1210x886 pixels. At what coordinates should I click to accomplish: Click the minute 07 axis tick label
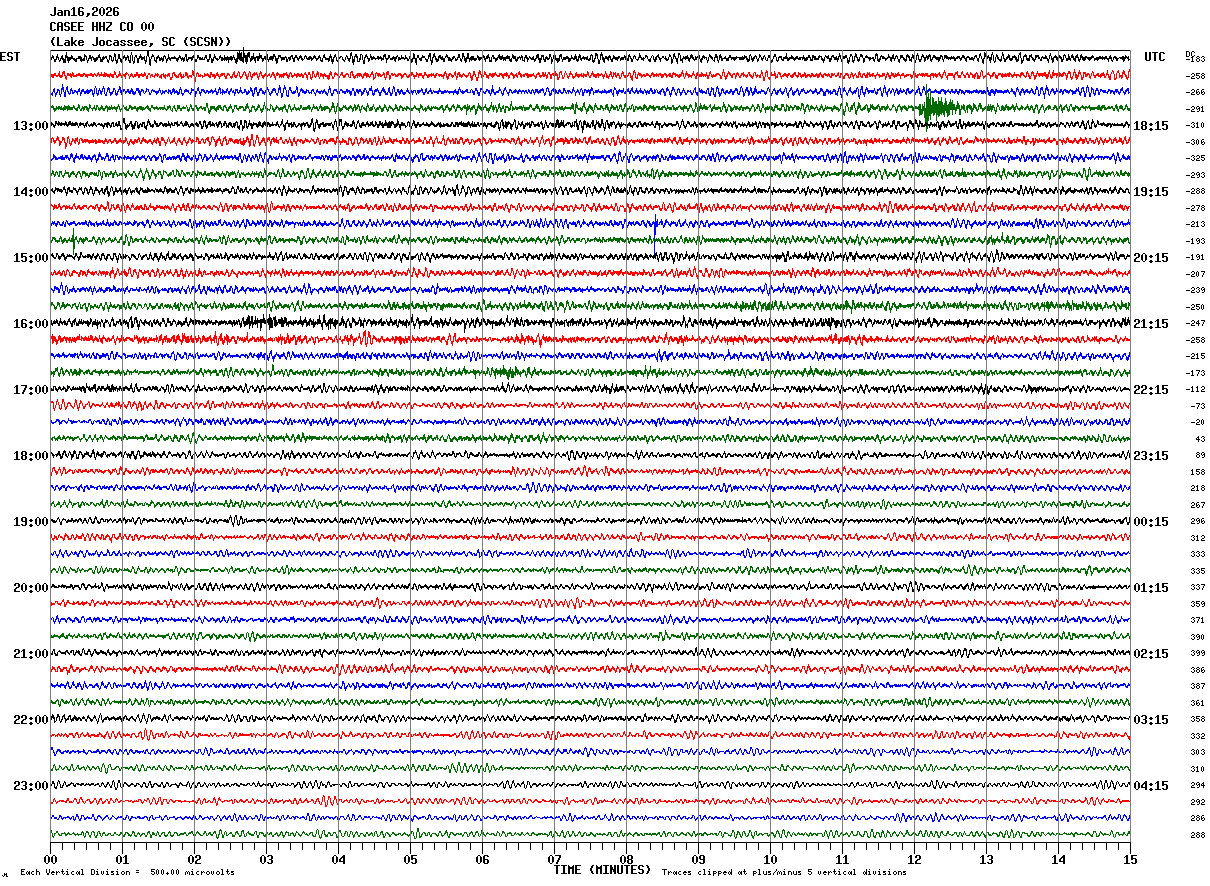pyautogui.click(x=554, y=860)
